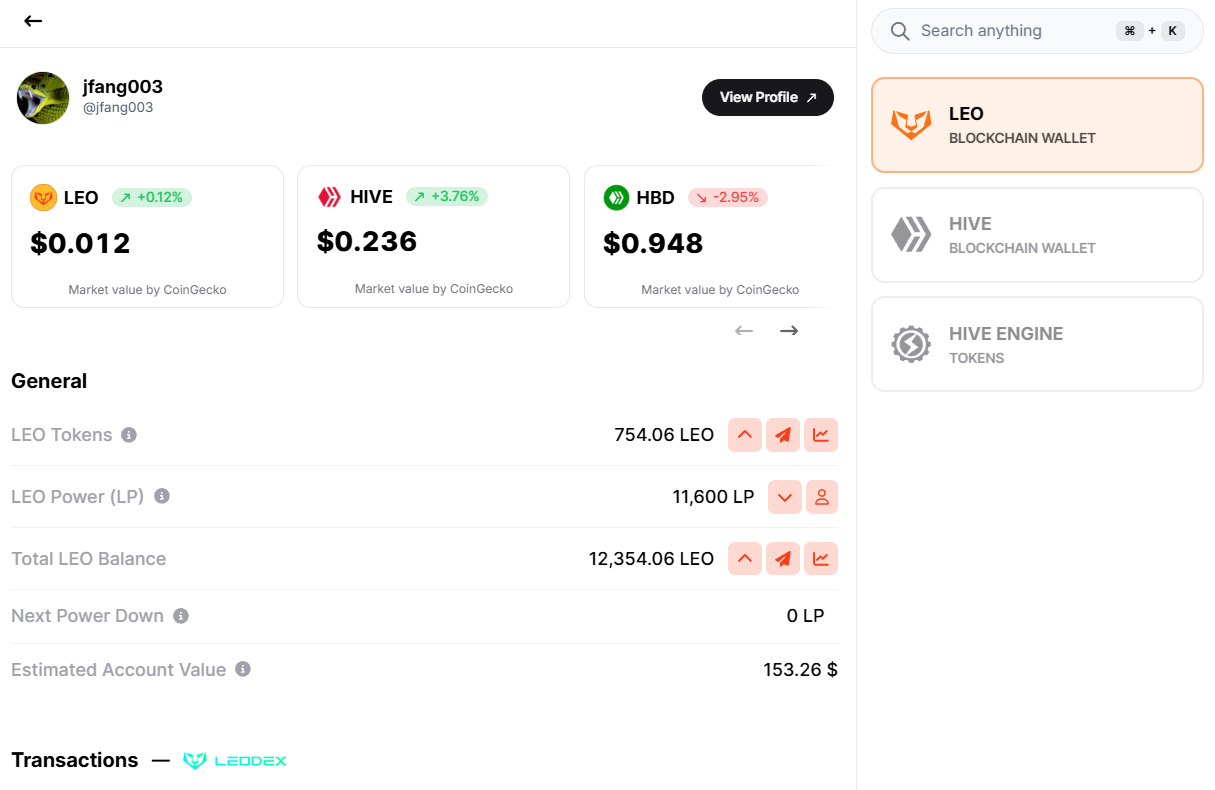
Task: Click the LEO coin logo in price card
Action: 43,197
